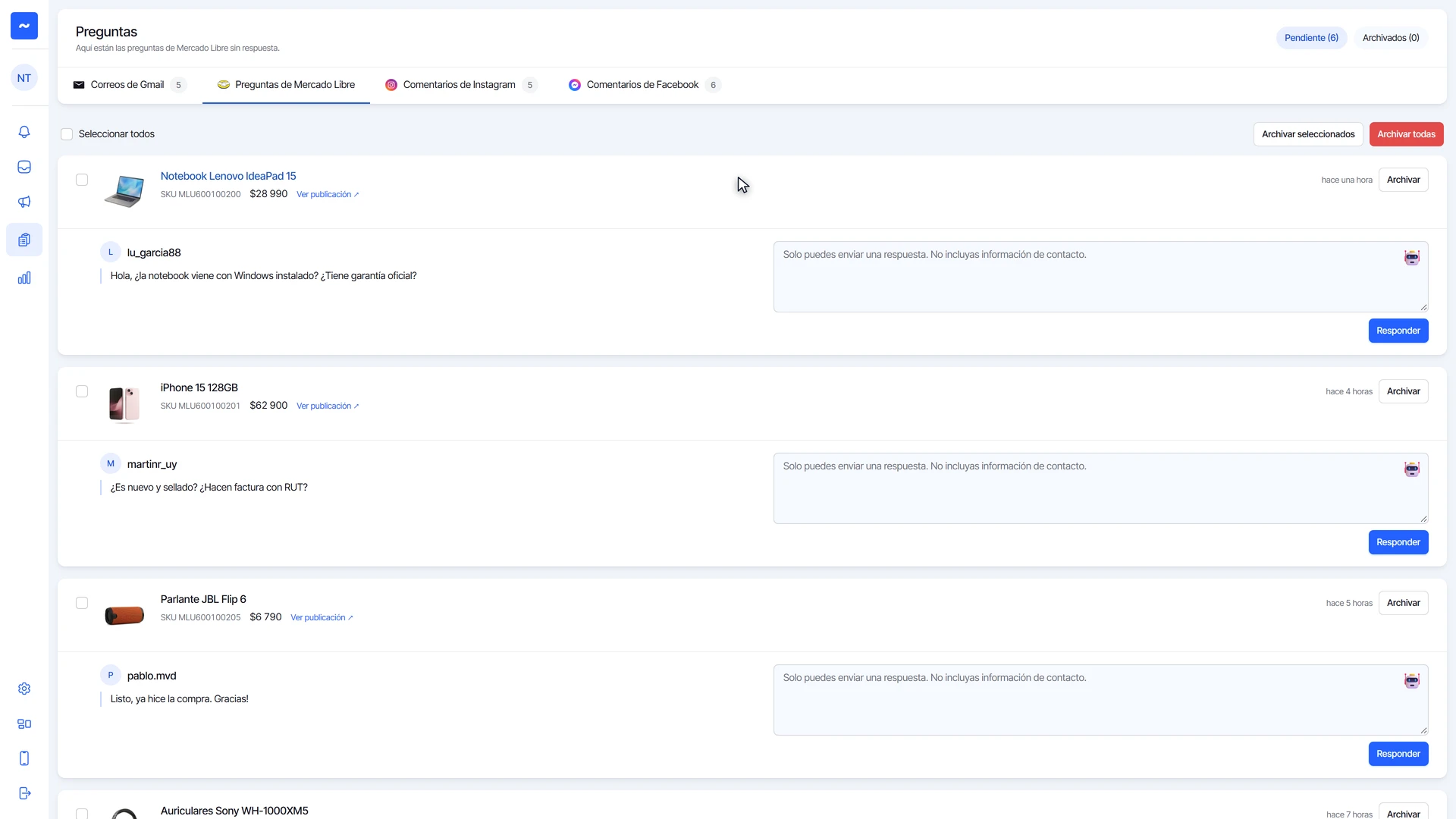Click Archivar seleccionados button
This screenshot has width=1456, height=819.
[1308, 134]
